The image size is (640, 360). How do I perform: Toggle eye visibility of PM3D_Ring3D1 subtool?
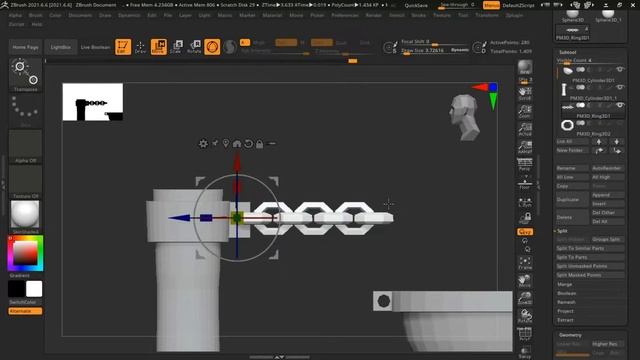(x=620, y=105)
